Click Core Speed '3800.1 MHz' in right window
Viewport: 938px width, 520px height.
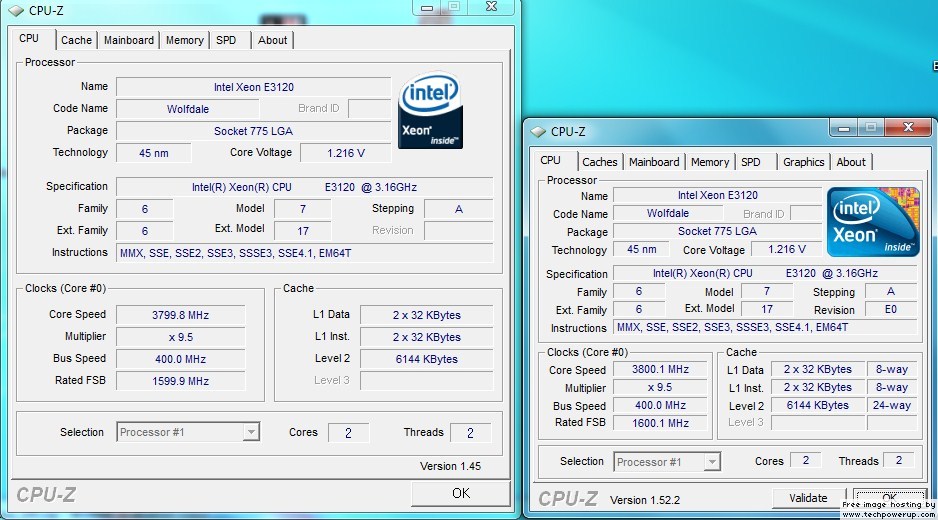(660, 369)
